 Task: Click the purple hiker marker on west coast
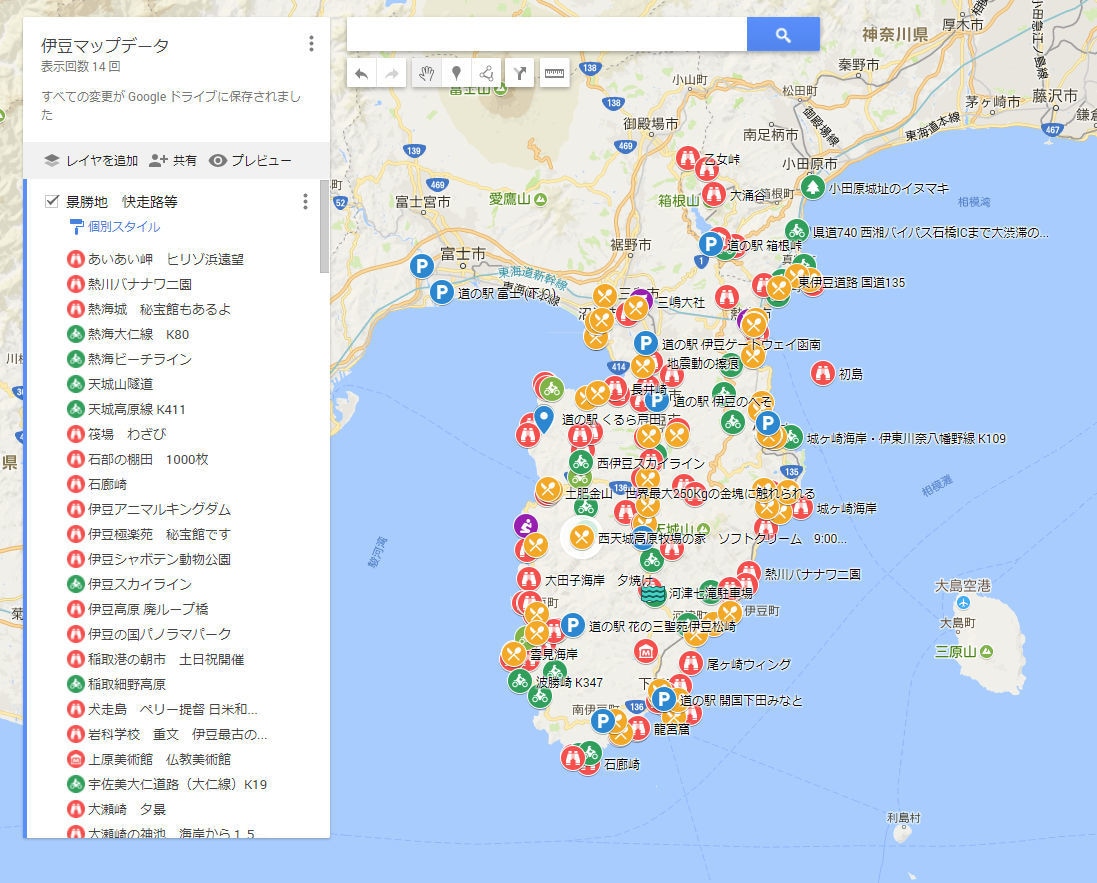point(525,526)
